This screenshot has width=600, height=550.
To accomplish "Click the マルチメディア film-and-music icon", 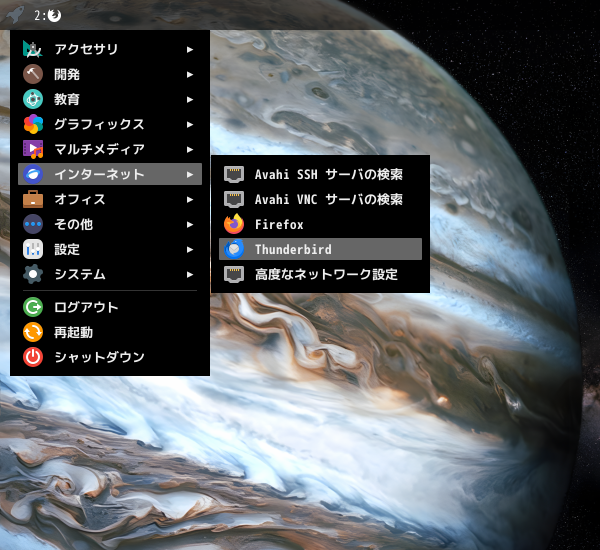I will coord(33,149).
